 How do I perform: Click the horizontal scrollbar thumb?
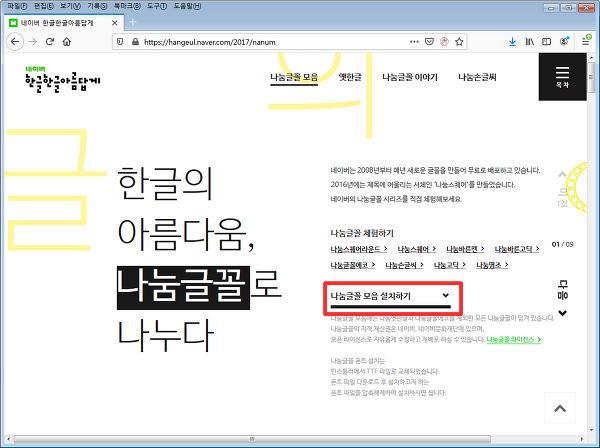(x=252, y=438)
